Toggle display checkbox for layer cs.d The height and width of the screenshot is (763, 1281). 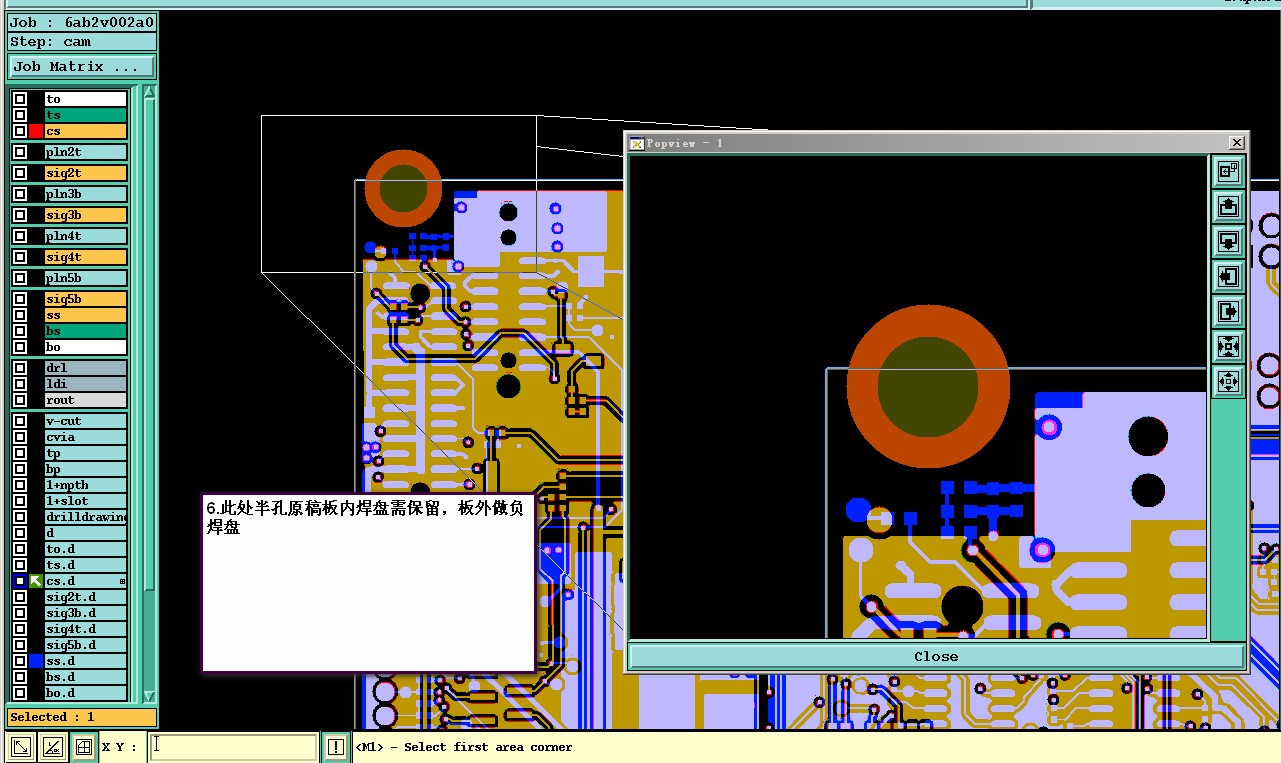pyautogui.click(x=20, y=581)
